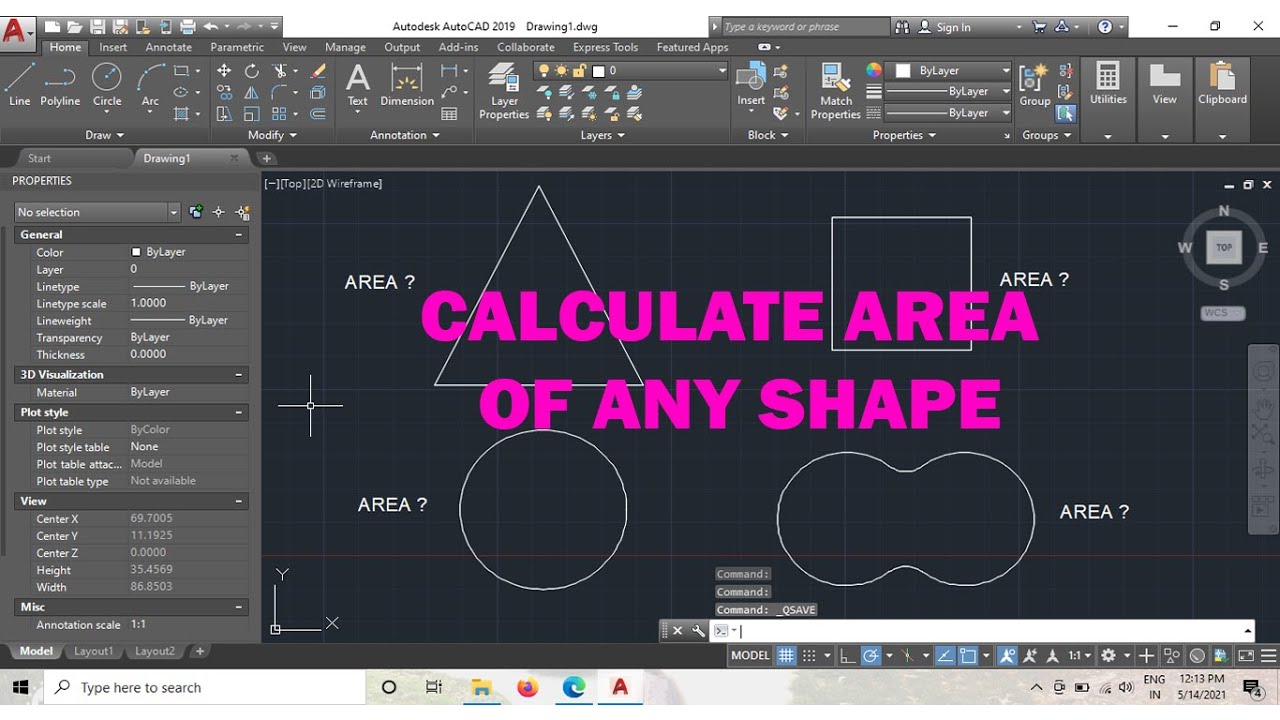This screenshot has height=720, width=1280.
Task: Toggle Ortho mode in status bar
Action: pos(847,656)
